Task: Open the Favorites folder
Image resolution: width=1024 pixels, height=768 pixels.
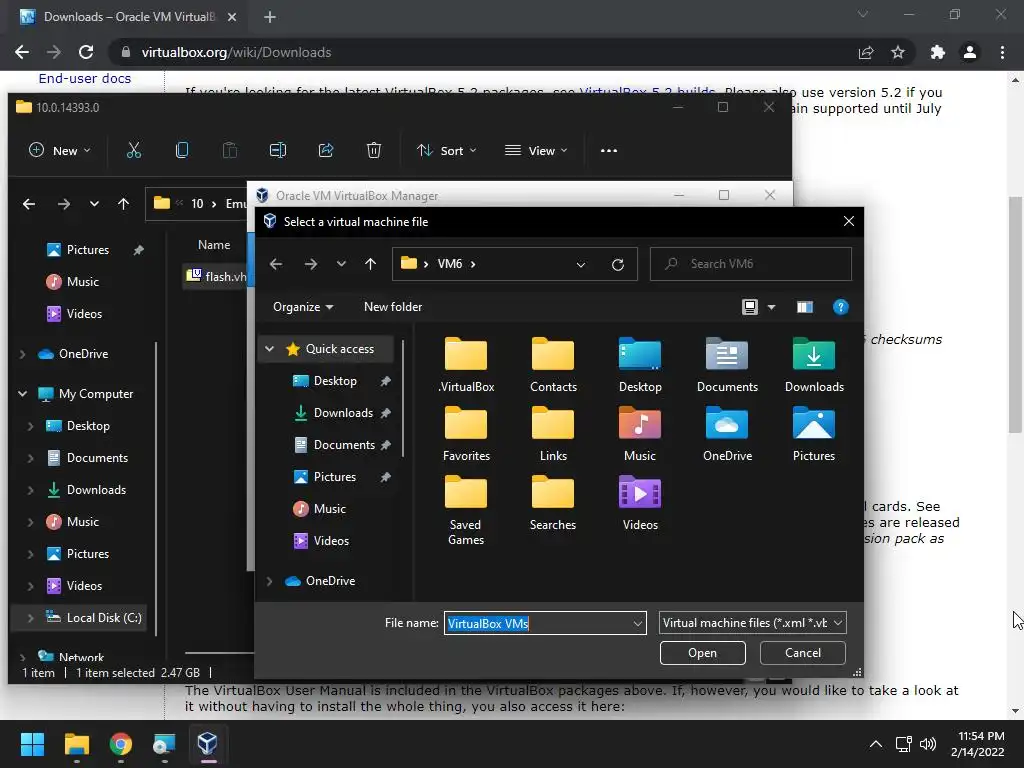Action: [x=466, y=434]
